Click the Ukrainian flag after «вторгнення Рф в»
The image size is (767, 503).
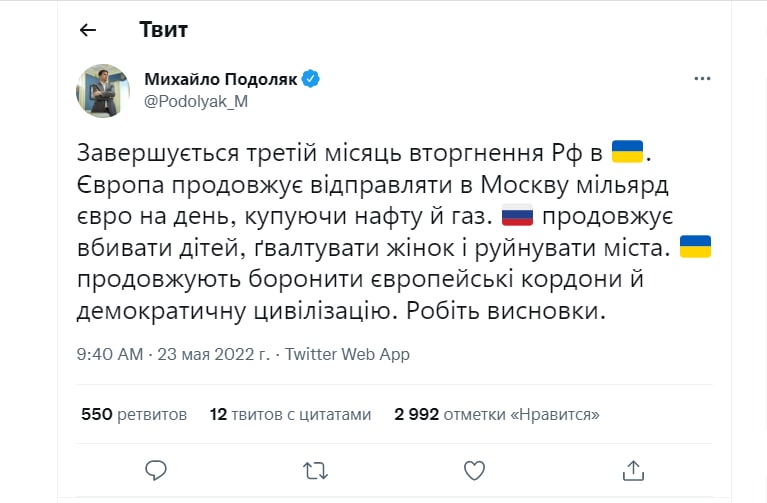(x=629, y=153)
